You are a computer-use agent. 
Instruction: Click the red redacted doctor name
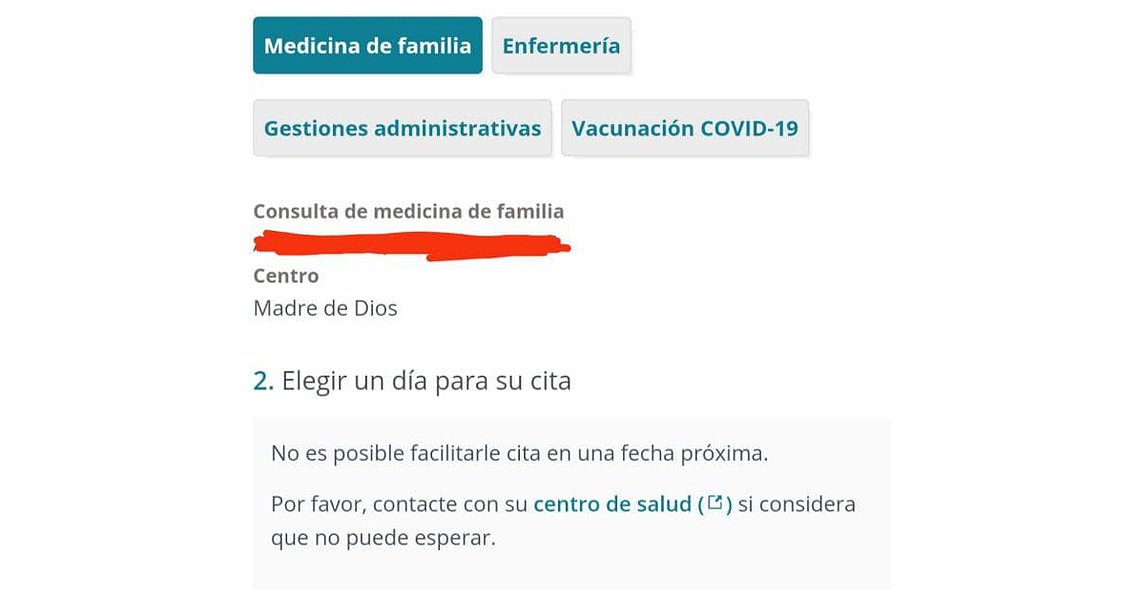pos(412,245)
